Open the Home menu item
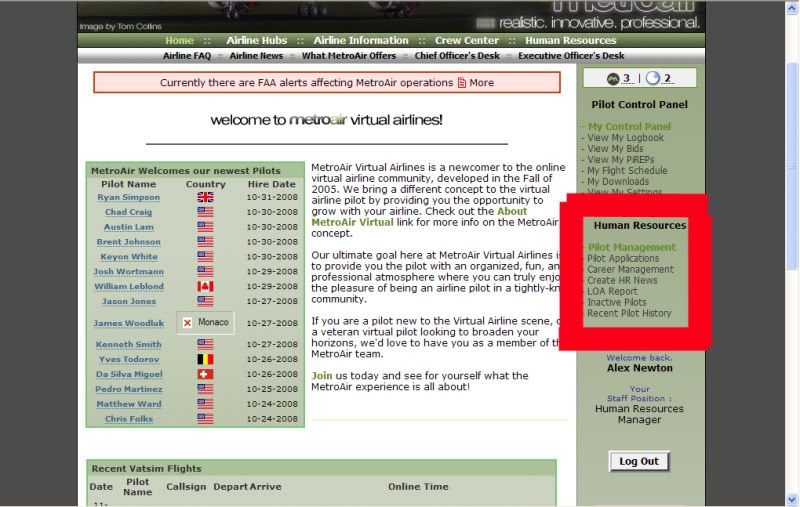The image size is (800, 507). 179,40
